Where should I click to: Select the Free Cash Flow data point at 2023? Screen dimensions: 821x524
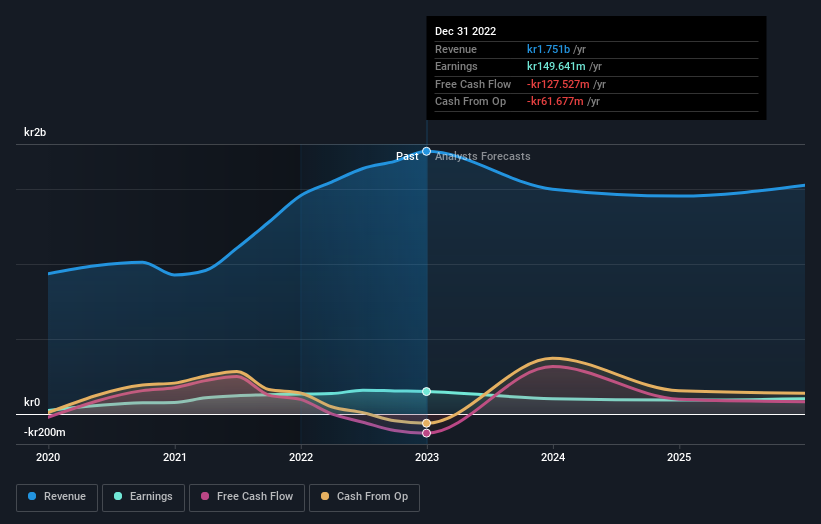[x=427, y=433]
